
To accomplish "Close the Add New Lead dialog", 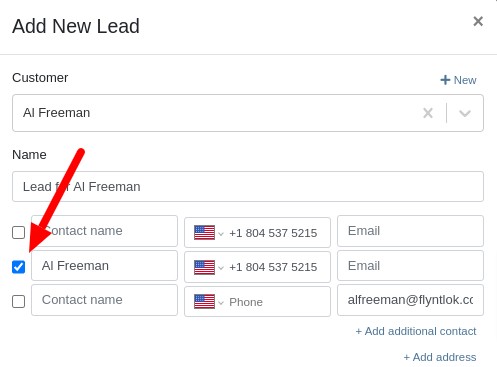I will click(478, 21).
